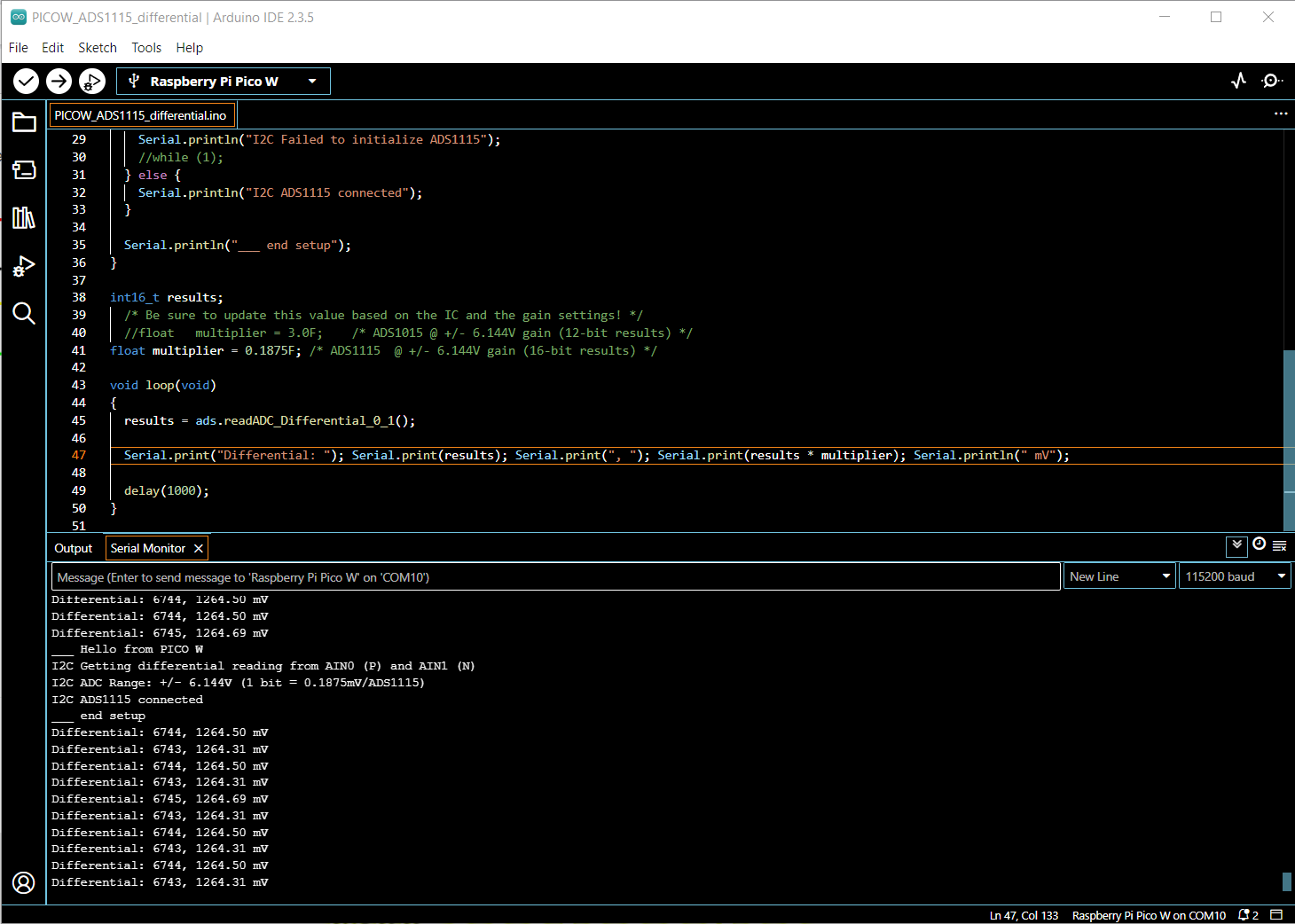Click 'I2C Getting differential reading' output line
The width and height of the screenshot is (1295, 924).
tap(263, 666)
